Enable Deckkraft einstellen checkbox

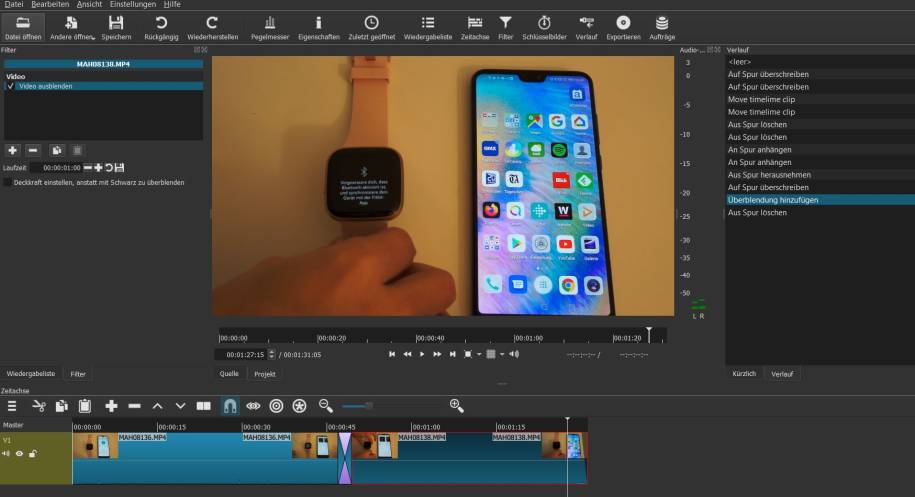pos(8,183)
